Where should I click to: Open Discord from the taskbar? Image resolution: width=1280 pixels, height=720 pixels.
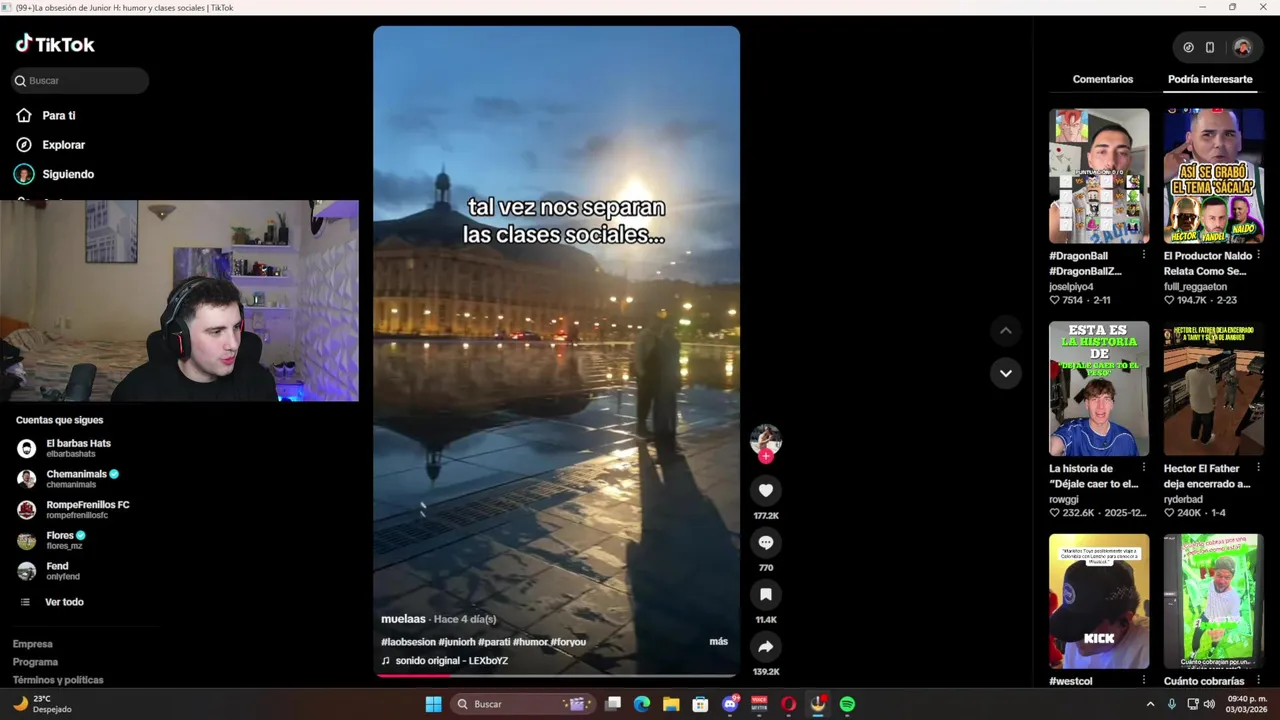[730, 704]
